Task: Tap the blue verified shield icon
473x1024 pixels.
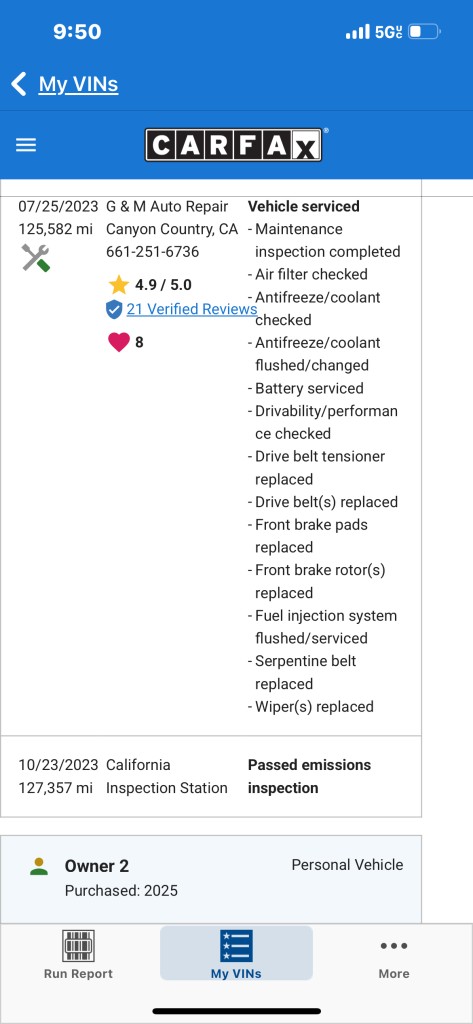Action: click(x=114, y=310)
